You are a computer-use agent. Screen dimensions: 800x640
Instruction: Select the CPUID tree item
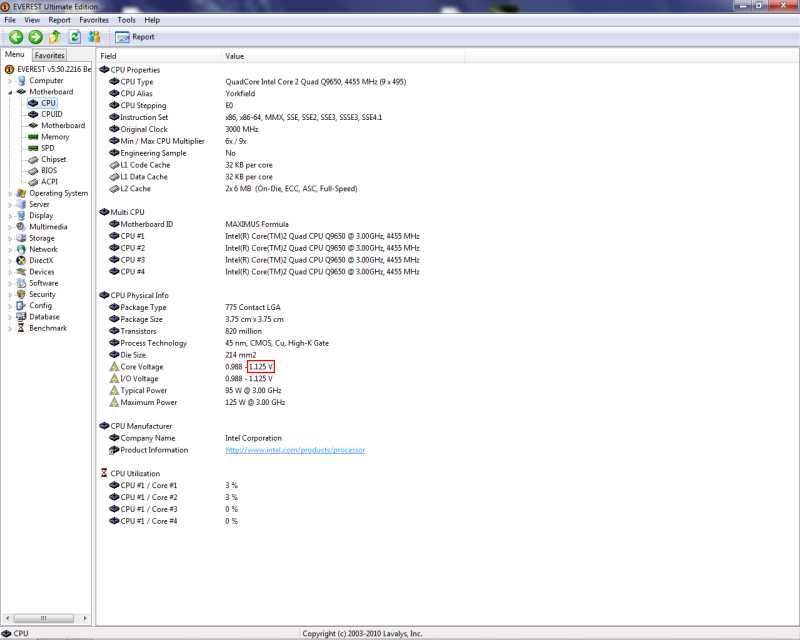point(52,114)
